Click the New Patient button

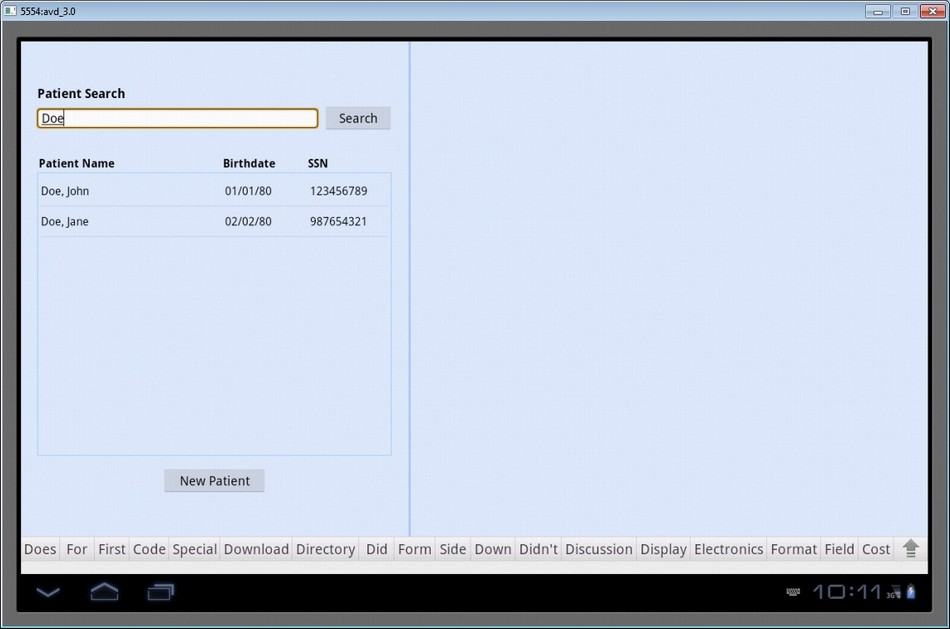pos(214,481)
